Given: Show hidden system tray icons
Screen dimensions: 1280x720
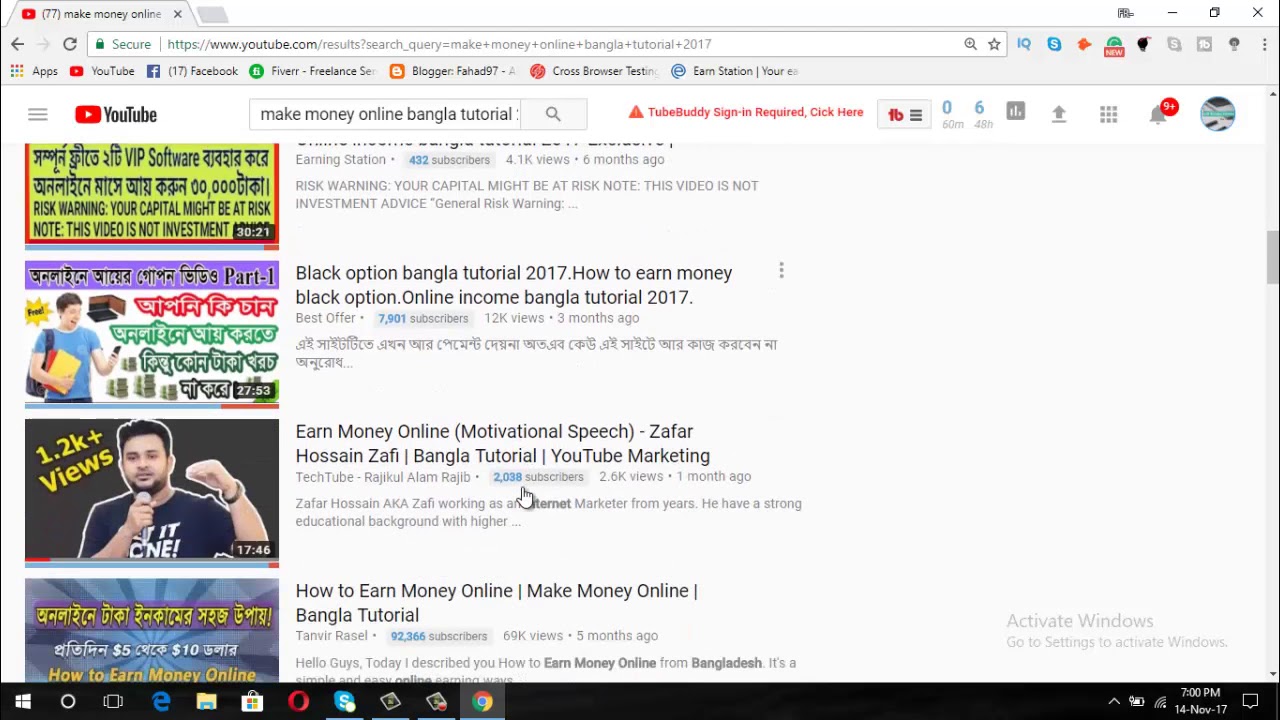Looking at the screenshot, I should coord(1114,702).
